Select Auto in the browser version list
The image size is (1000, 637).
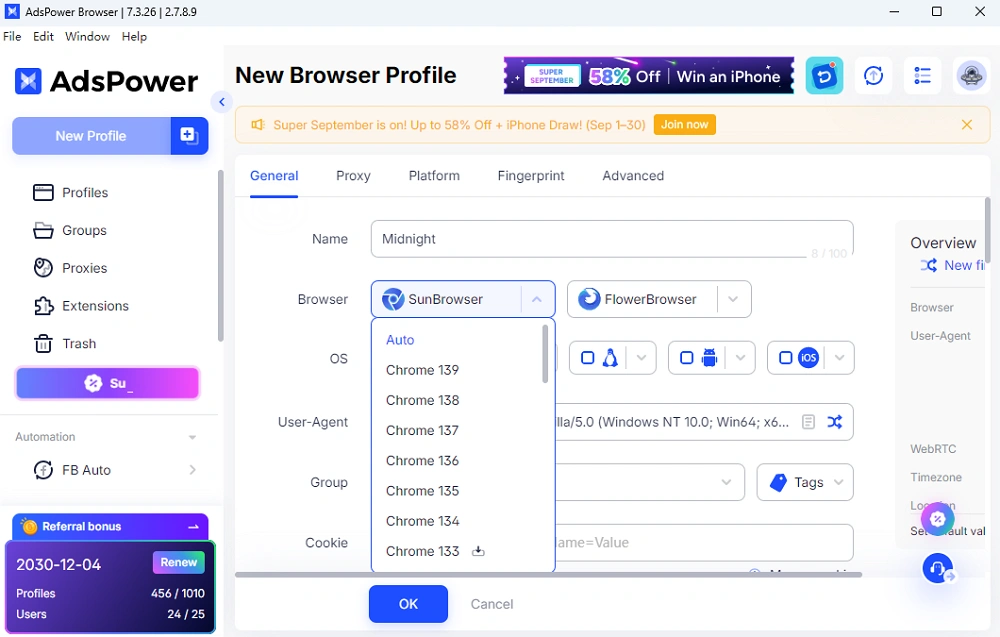[400, 340]
